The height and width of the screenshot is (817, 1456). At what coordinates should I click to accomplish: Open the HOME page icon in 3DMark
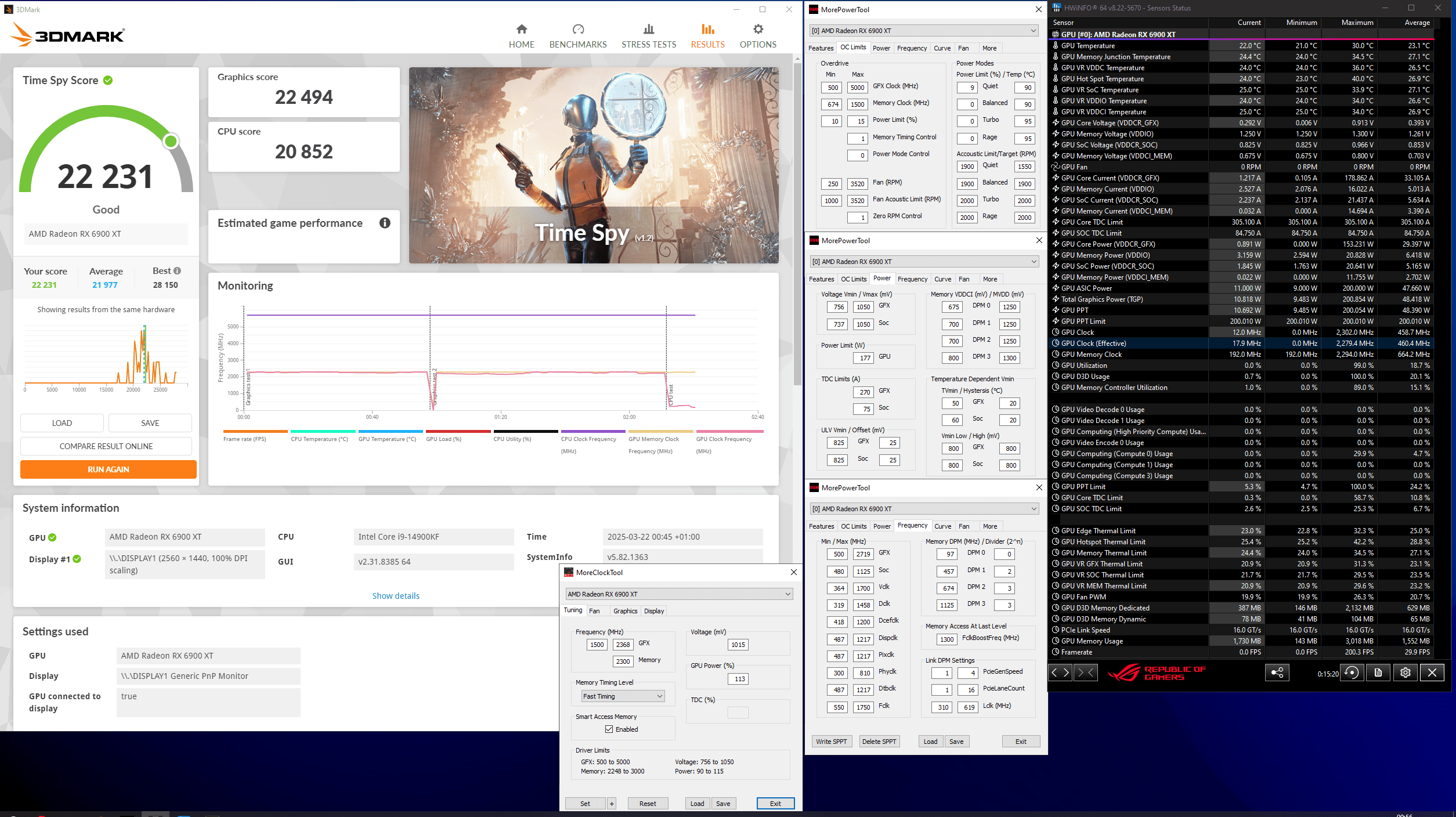point(521,30)
